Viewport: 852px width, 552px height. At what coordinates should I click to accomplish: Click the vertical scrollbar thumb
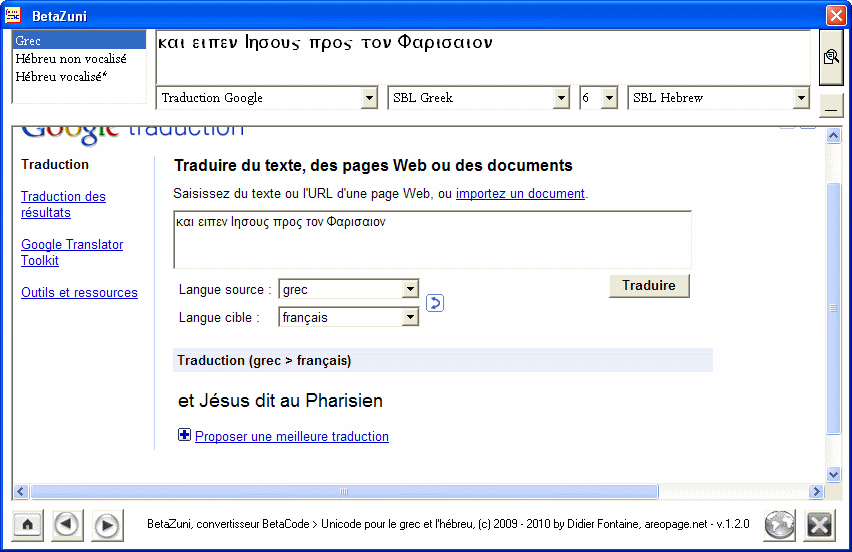[834, 308]
